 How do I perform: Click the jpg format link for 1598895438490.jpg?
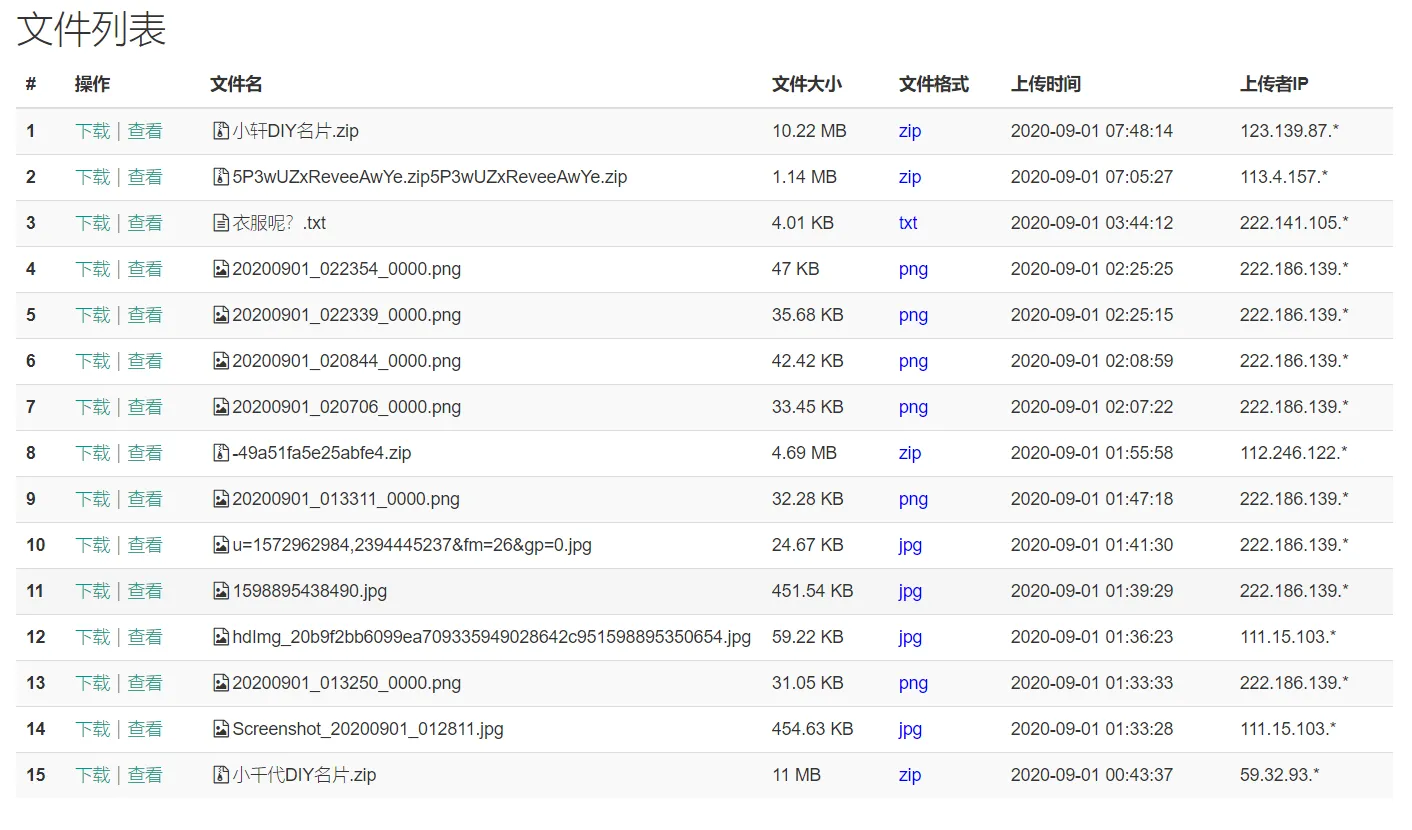point(910,591)
